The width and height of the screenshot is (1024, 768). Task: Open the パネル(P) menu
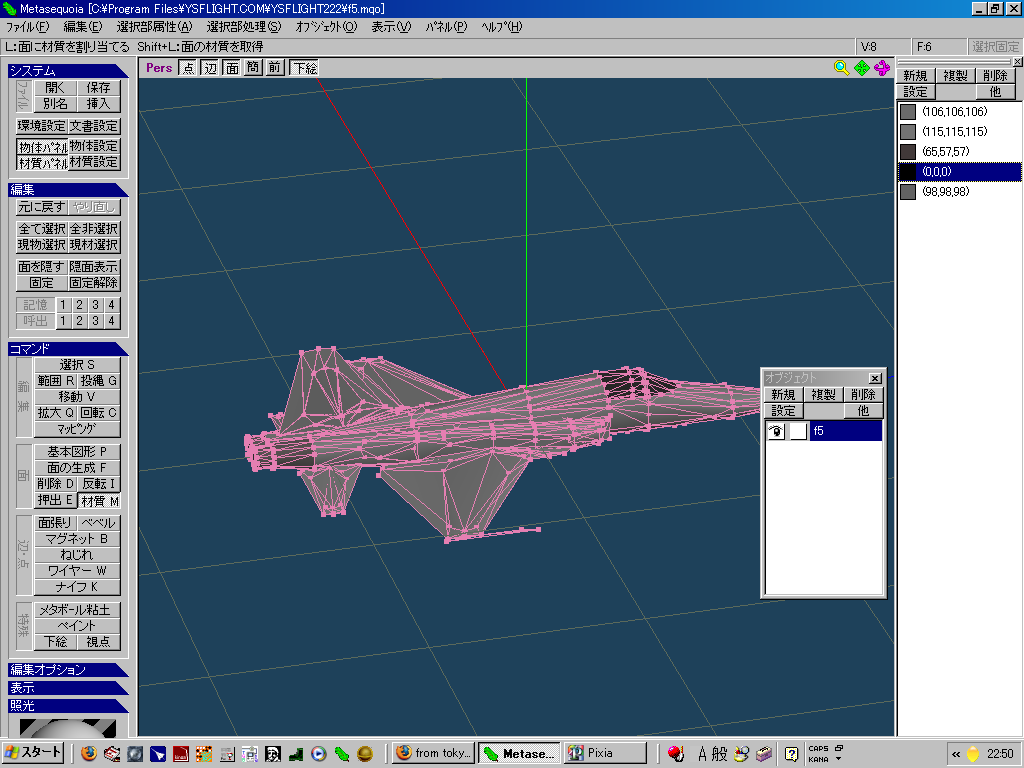pyautogui.click(x=446, y=27)
